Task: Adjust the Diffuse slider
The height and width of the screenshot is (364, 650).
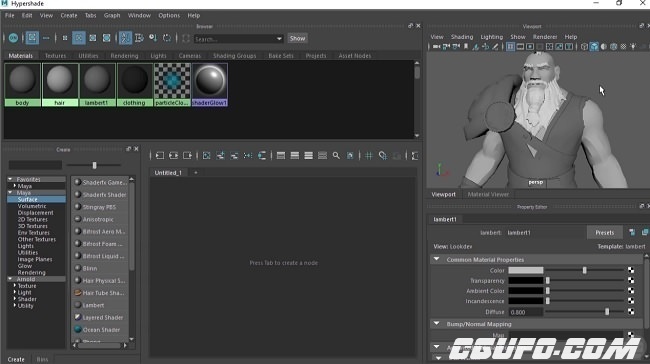Action: 607,312
